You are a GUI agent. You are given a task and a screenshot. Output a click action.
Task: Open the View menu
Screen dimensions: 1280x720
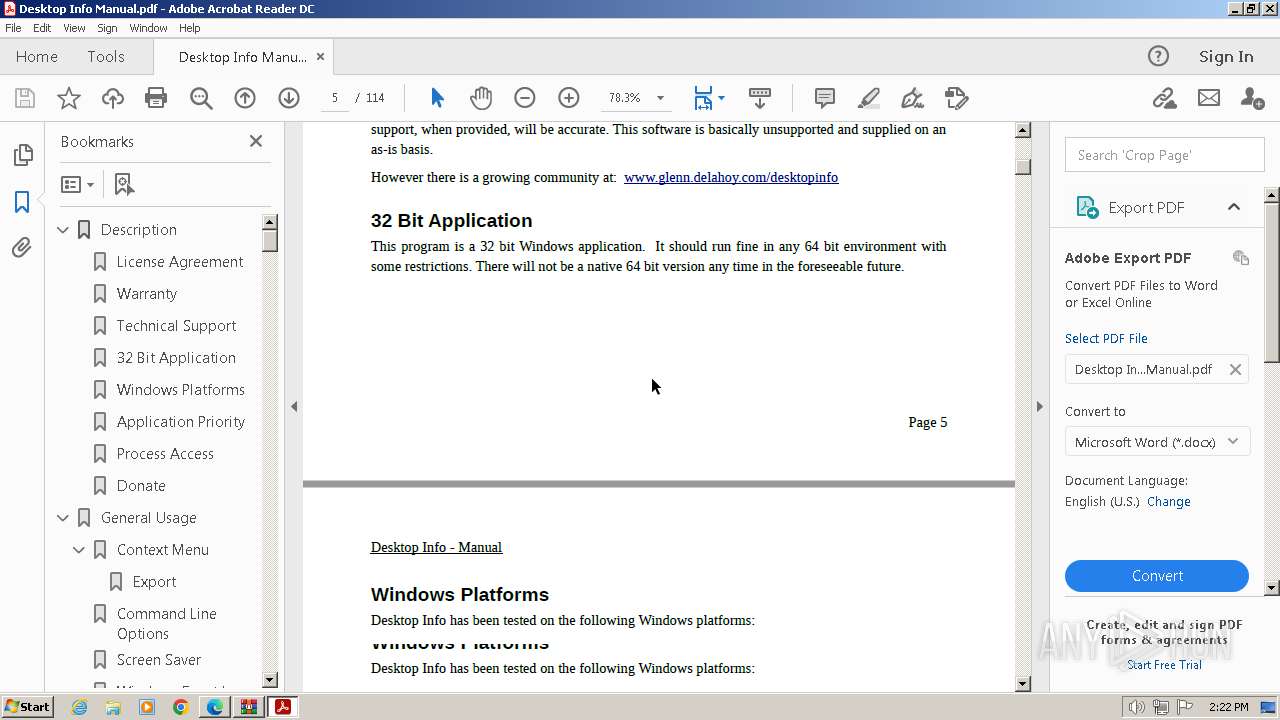74,28
